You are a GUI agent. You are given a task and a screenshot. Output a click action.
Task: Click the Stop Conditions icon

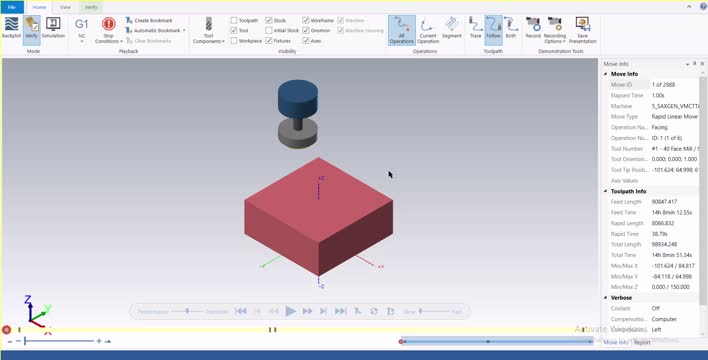click(108, 30)
